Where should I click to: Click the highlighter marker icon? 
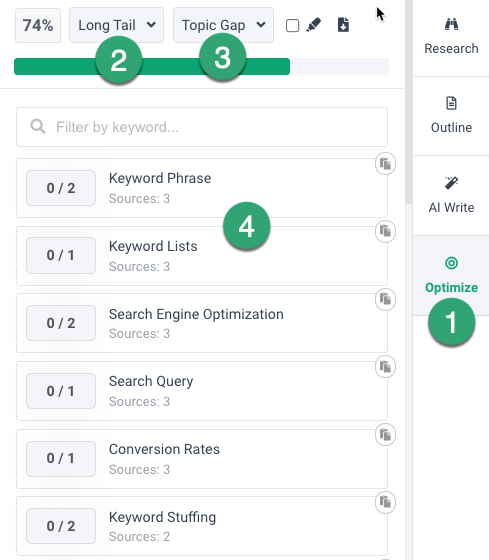pyautogui.click(x=314, y=25)
